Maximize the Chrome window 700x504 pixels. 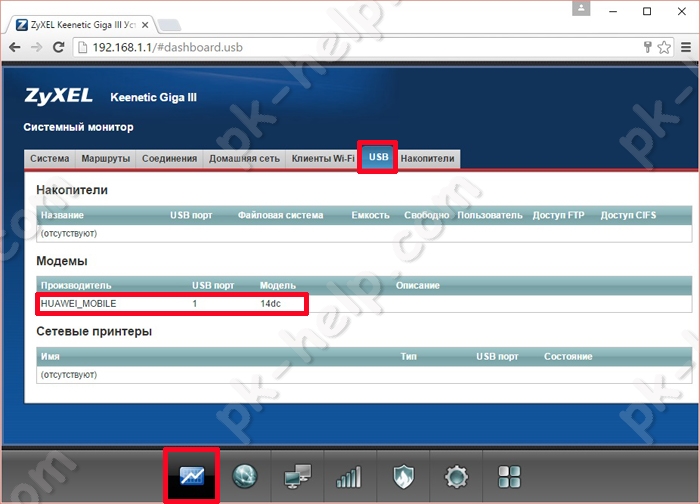pos(647,11)
